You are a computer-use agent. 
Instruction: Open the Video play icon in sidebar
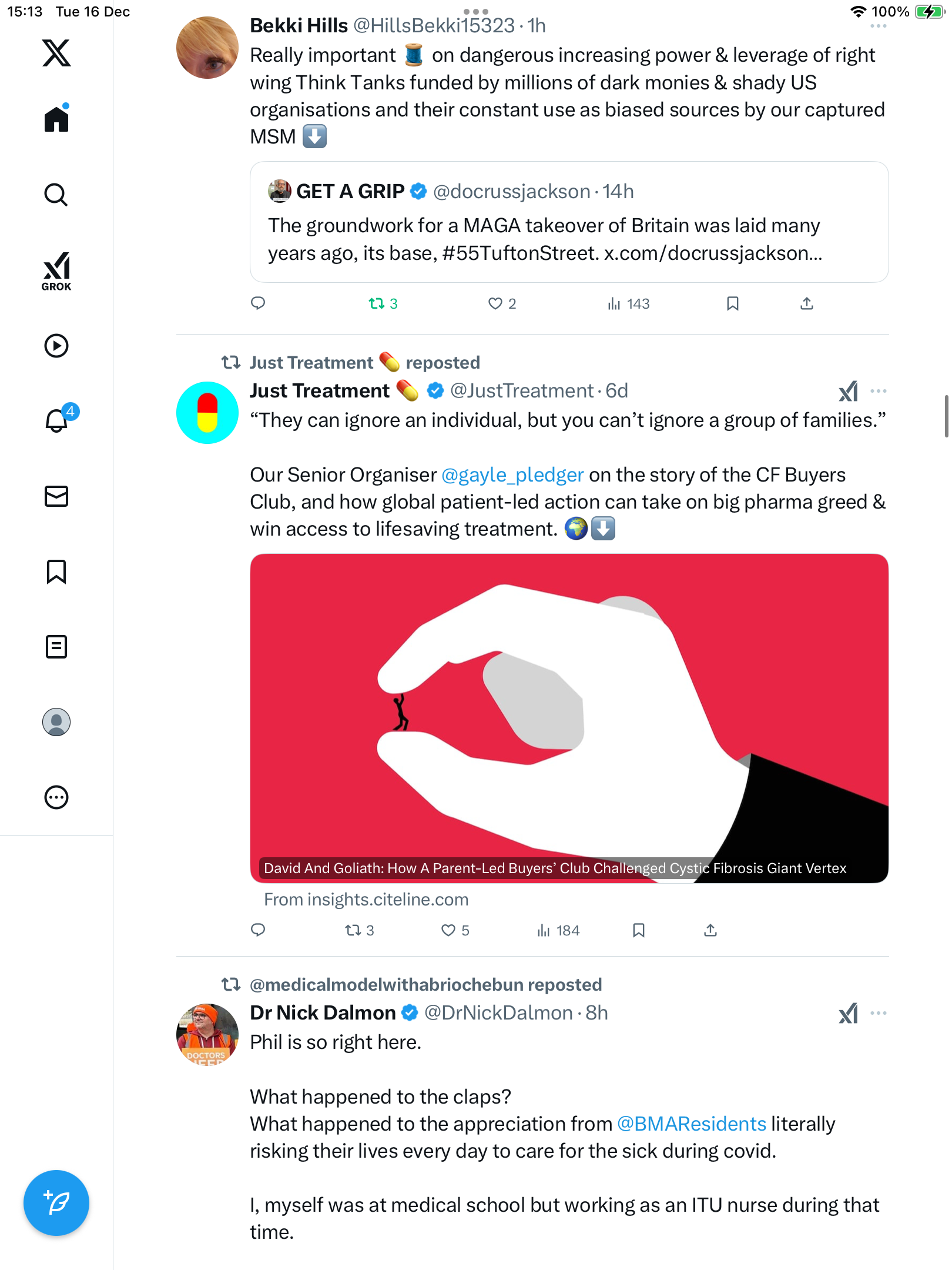click(x=56, y=346)
